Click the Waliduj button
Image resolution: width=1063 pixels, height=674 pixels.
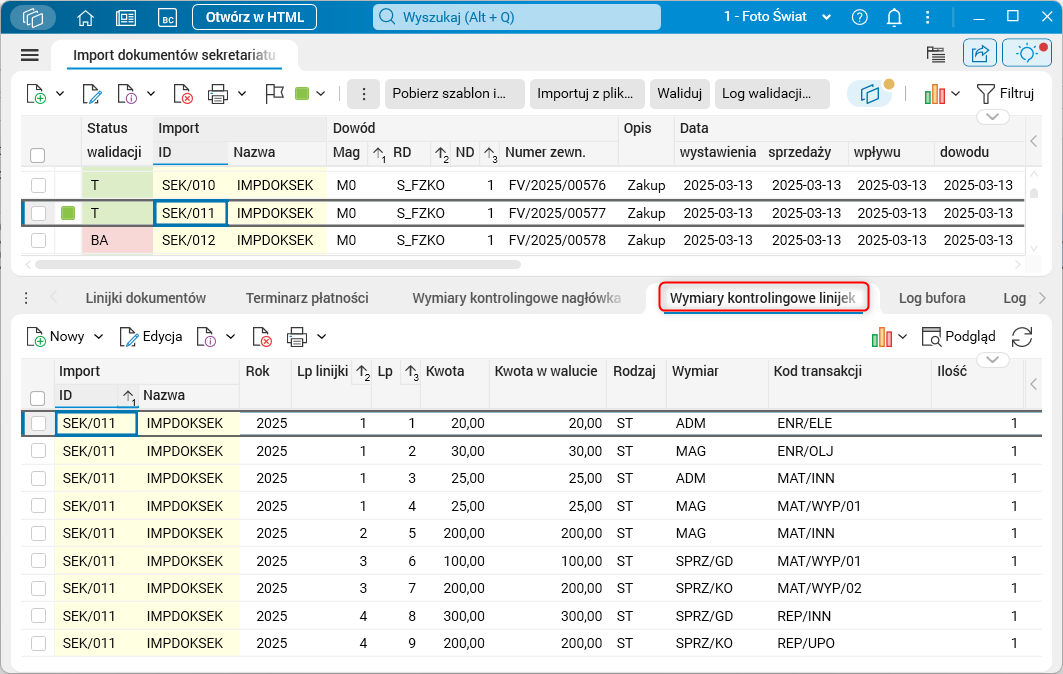click(x=681, y=93)
